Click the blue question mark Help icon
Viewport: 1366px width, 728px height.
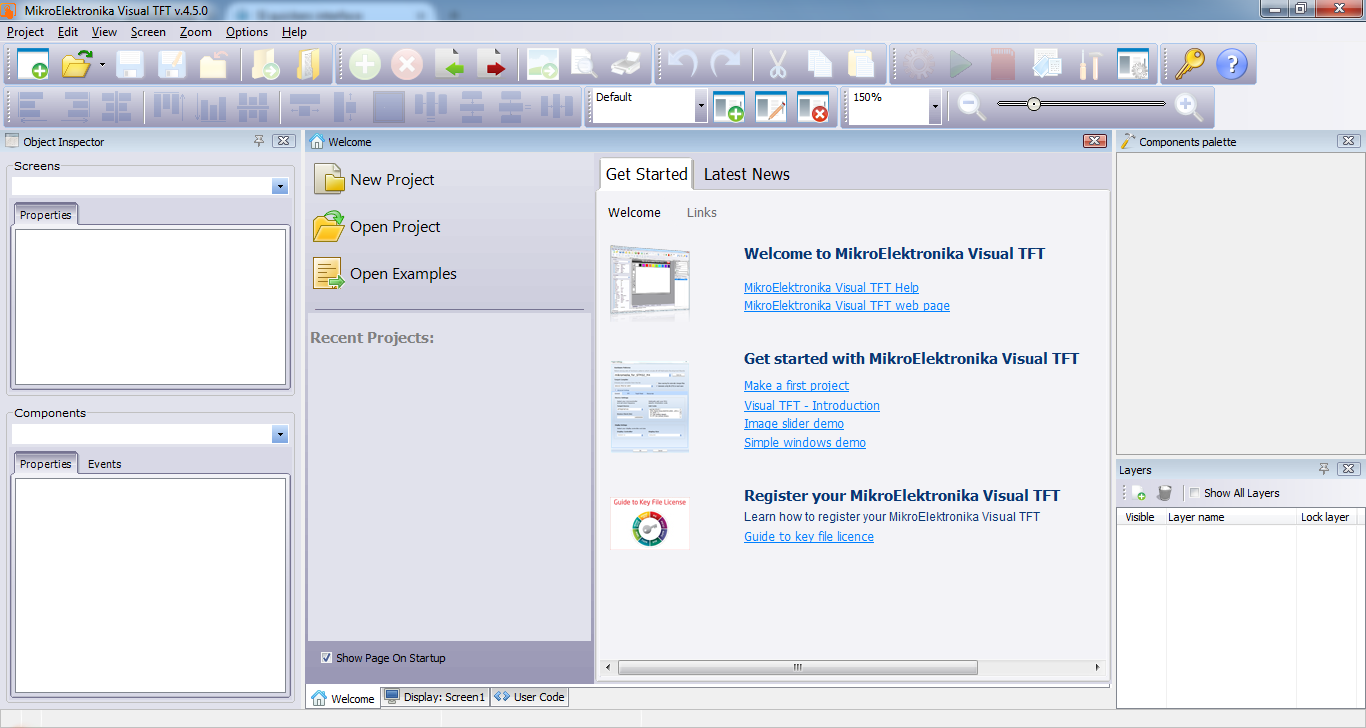point(1232,65)
